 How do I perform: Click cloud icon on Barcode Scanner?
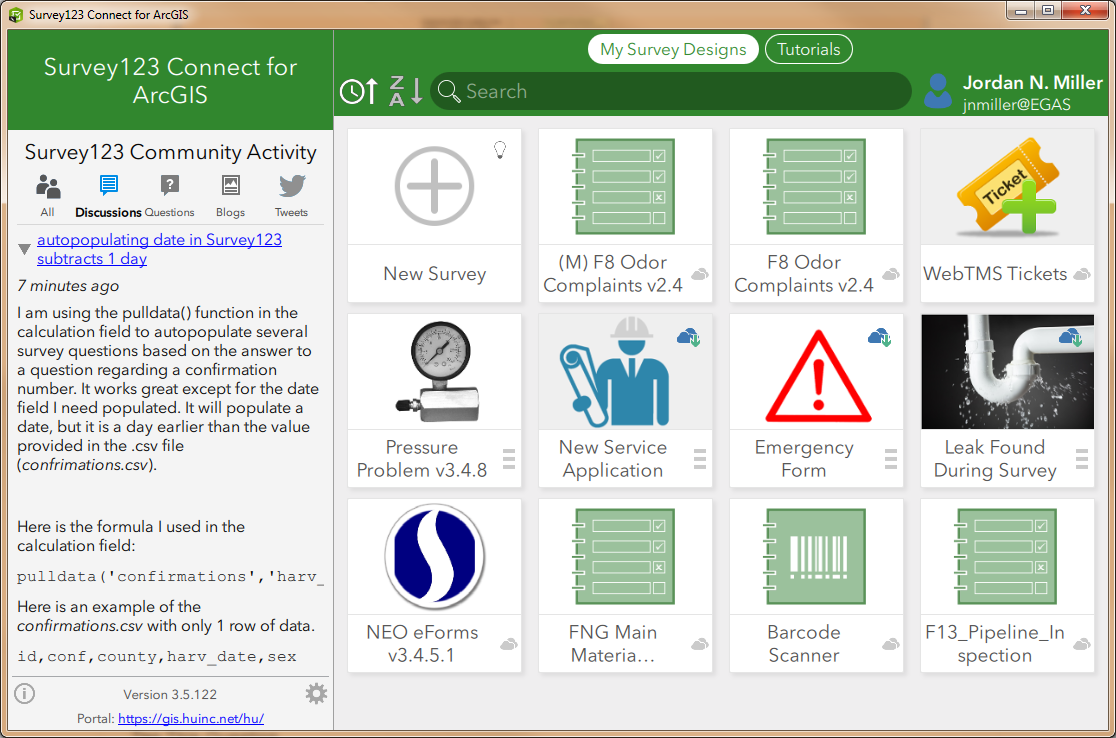[890, 644]
